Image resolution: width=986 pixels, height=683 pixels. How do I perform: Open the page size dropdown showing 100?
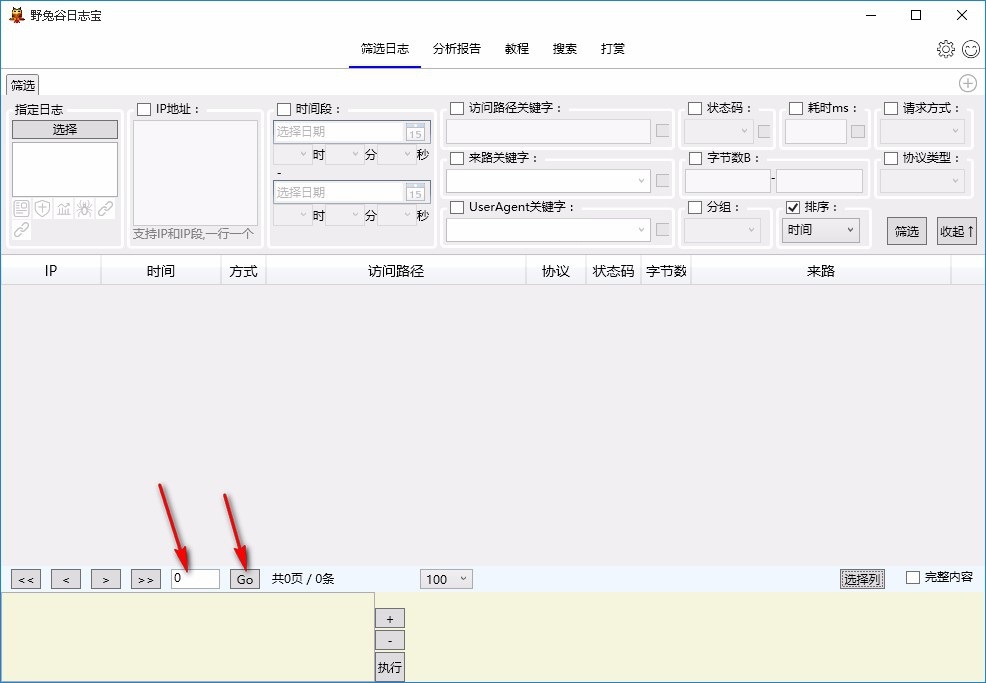click(446, 579)
